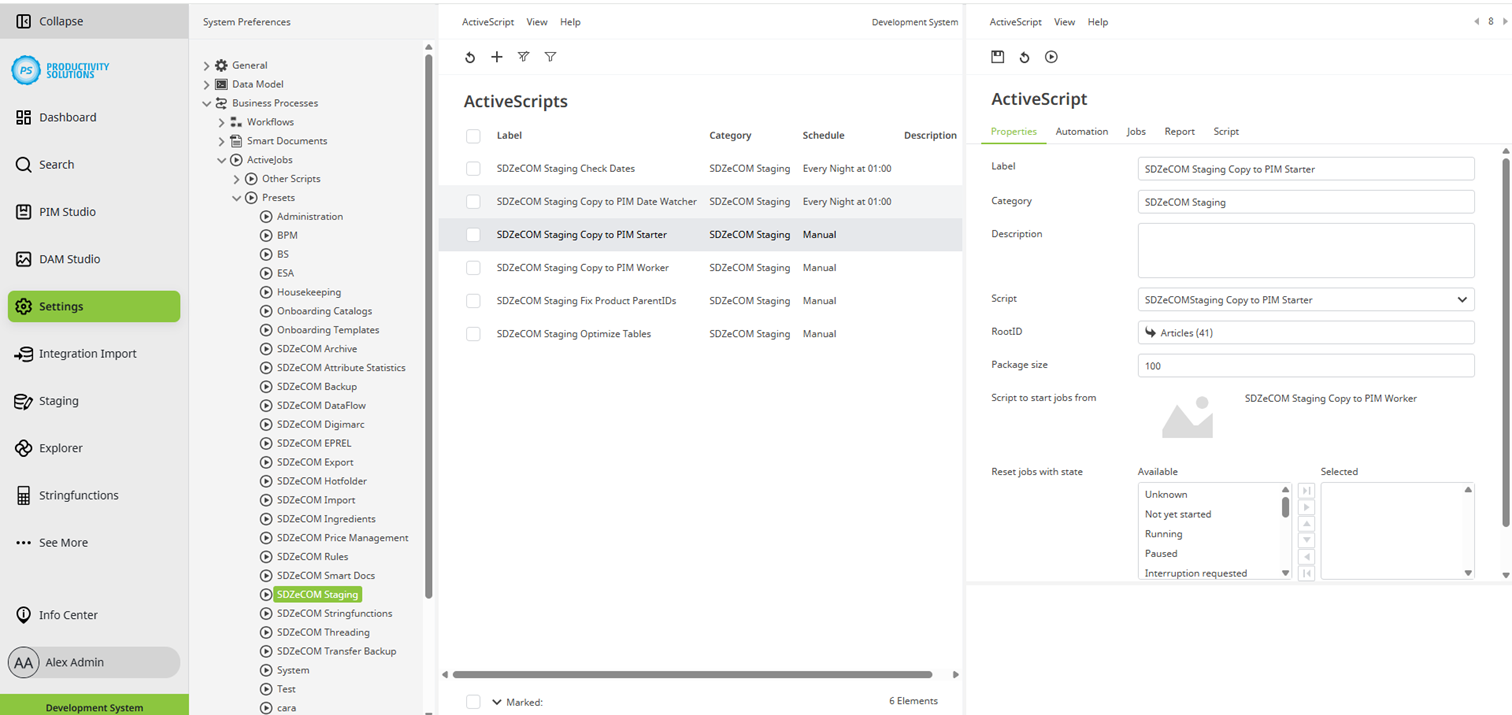This screenshot has width=1512, height=715.
Task: Run the ActiveScript with play icon
Action: point(1051,57)
